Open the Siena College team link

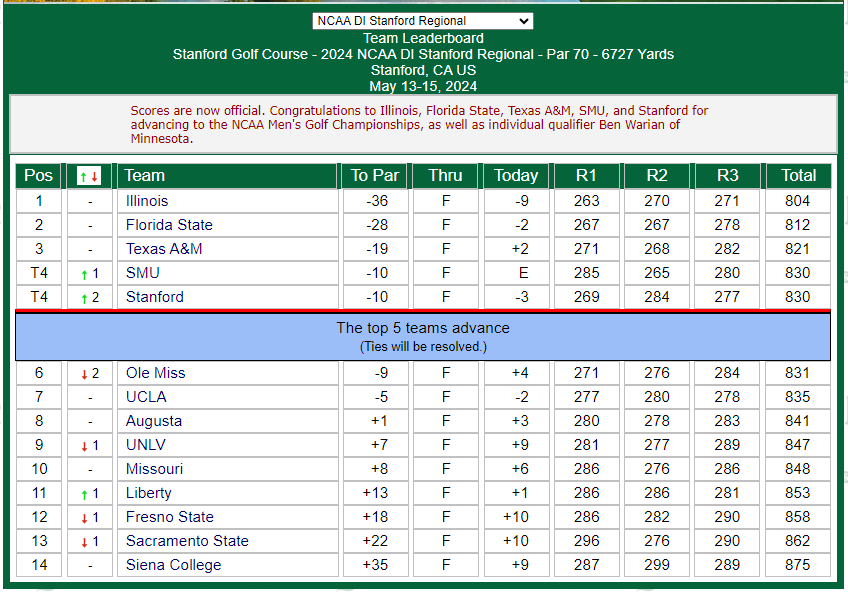point(174,565)
